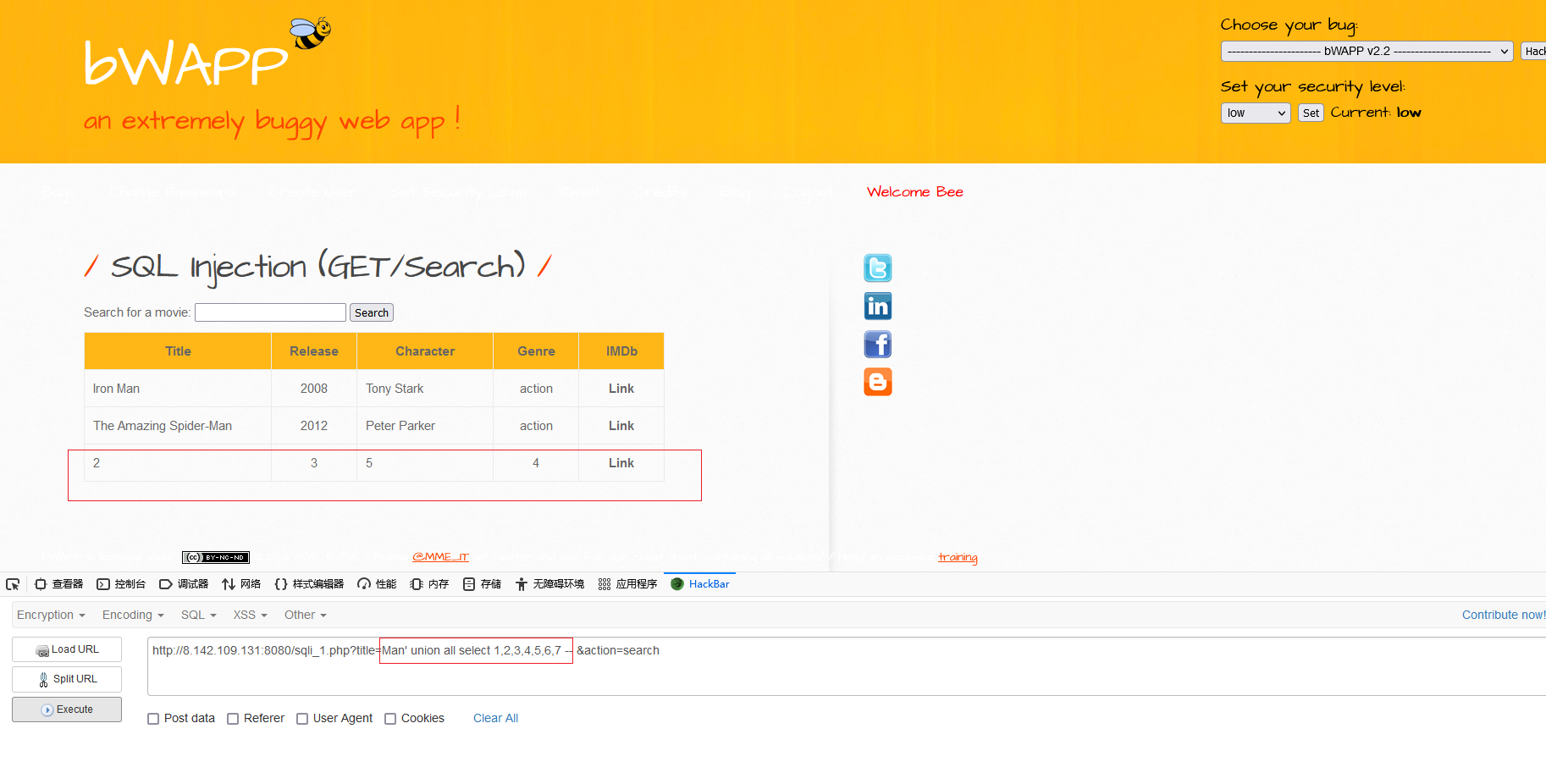Image resolution: width=1546 pixels, height=784 pixels.
Task: Click the Create User menu item
Action: click(x=312, y=192)
